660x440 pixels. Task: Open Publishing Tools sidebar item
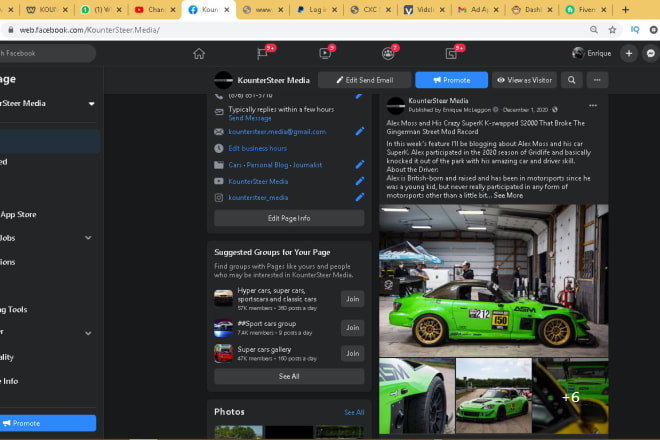pos(14,309)
